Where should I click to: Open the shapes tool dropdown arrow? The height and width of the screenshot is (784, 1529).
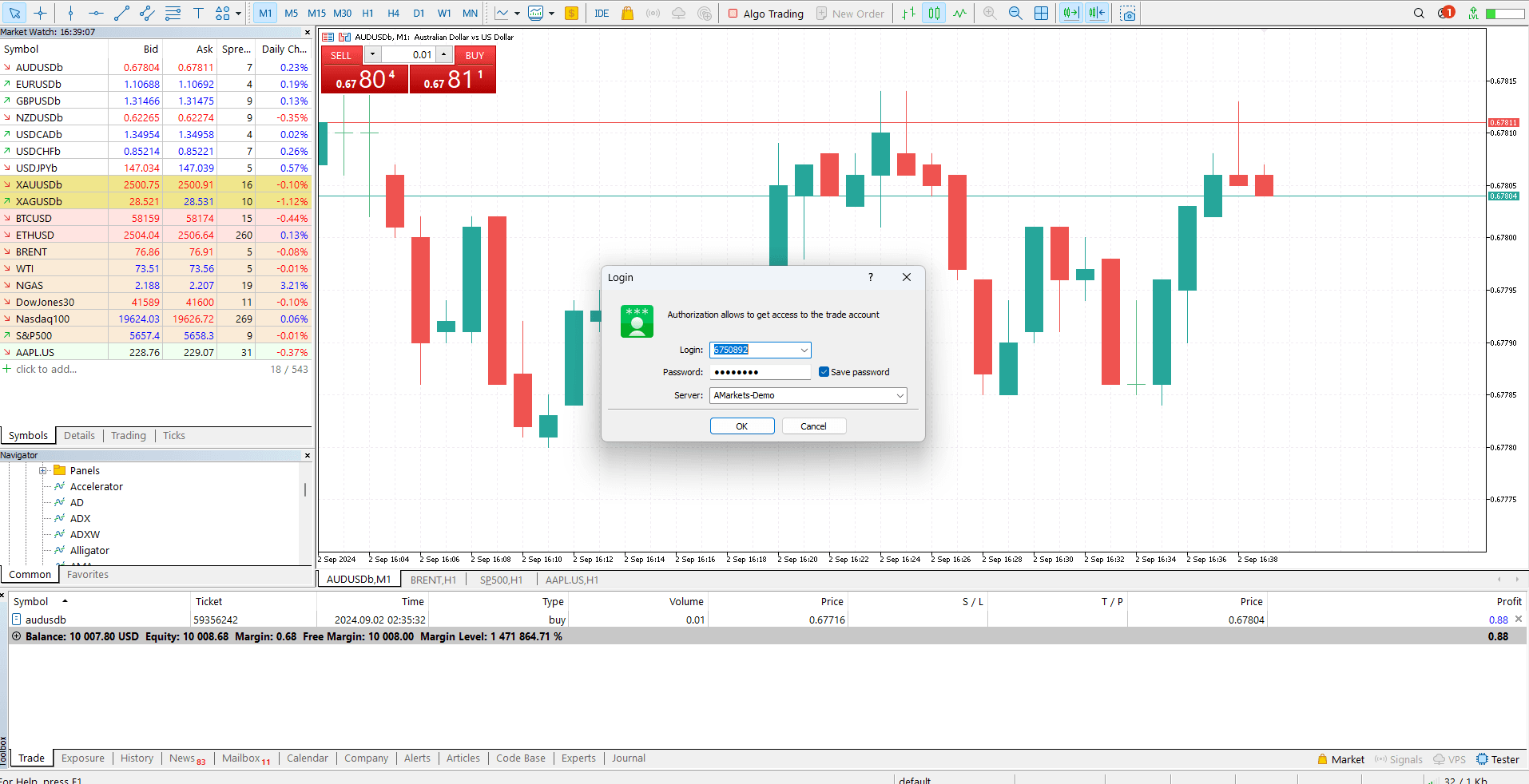(238, 13)
